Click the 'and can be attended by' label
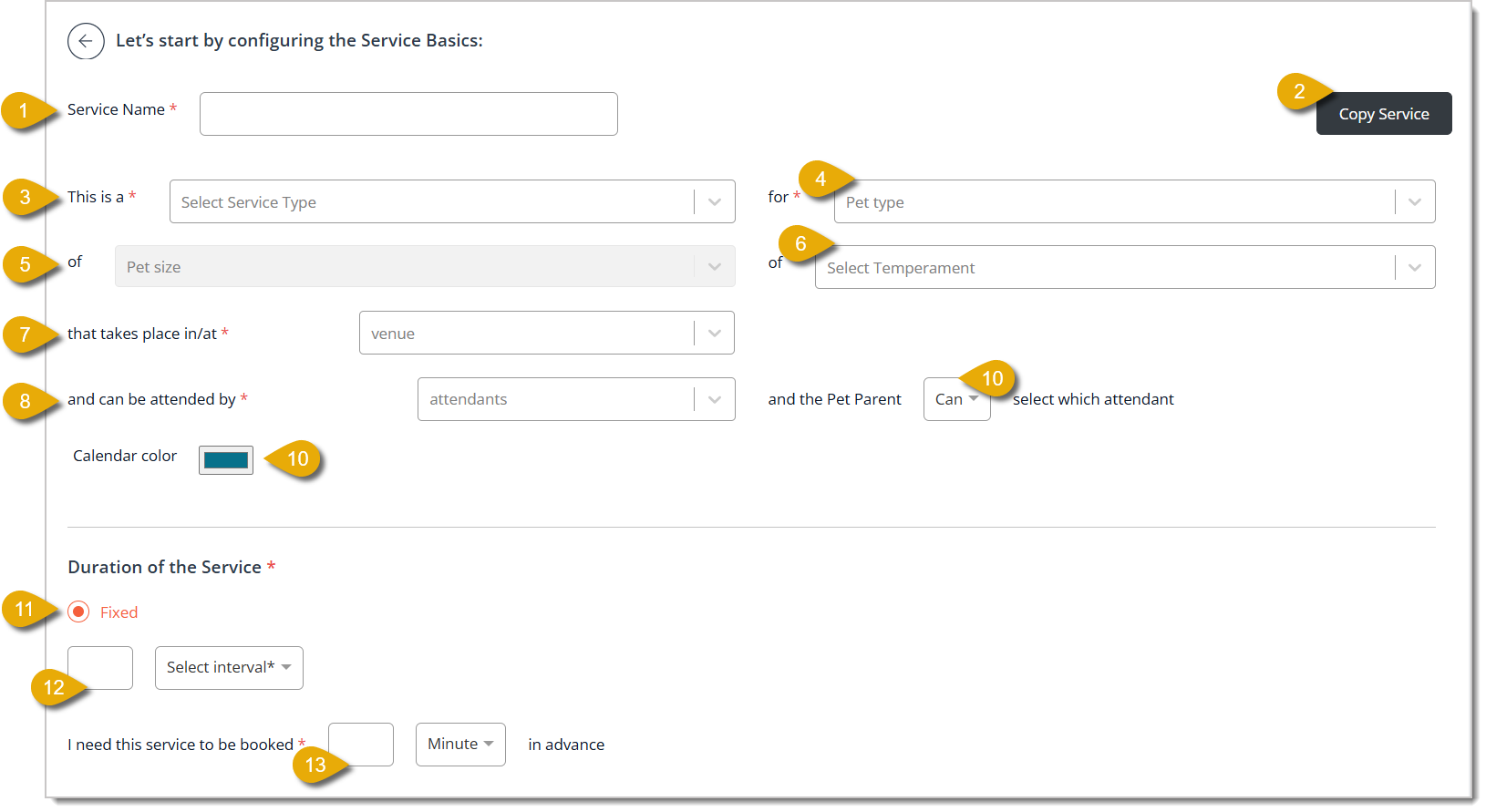 click(151, 399)
